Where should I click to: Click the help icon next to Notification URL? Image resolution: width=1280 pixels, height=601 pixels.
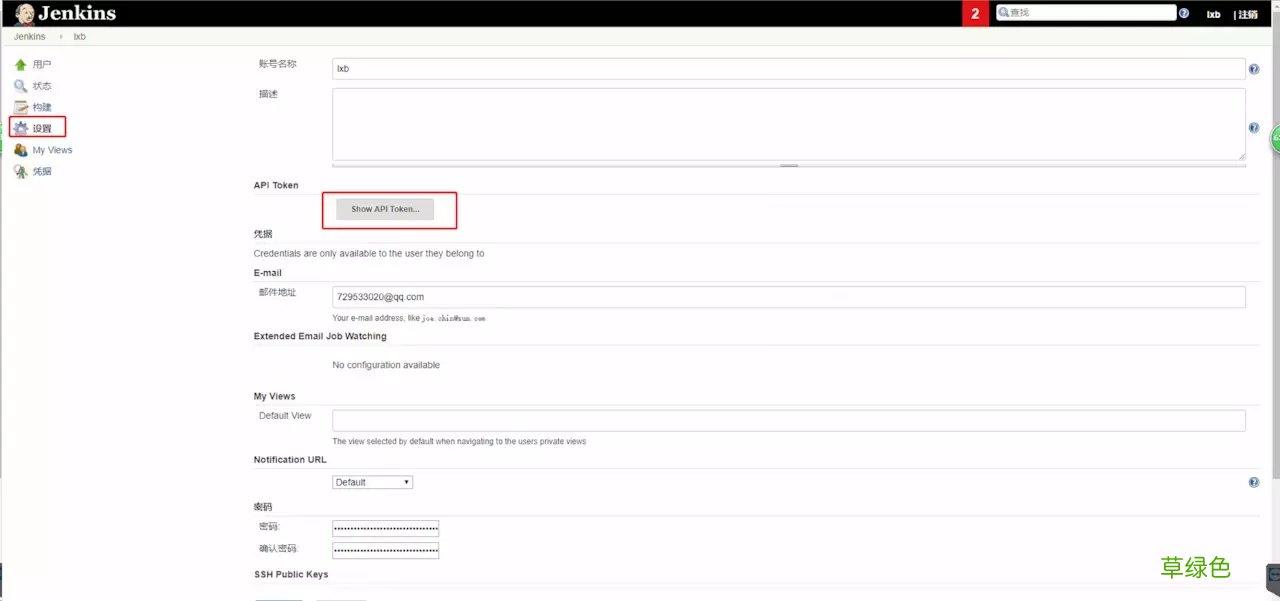[x=1254, y=481]
